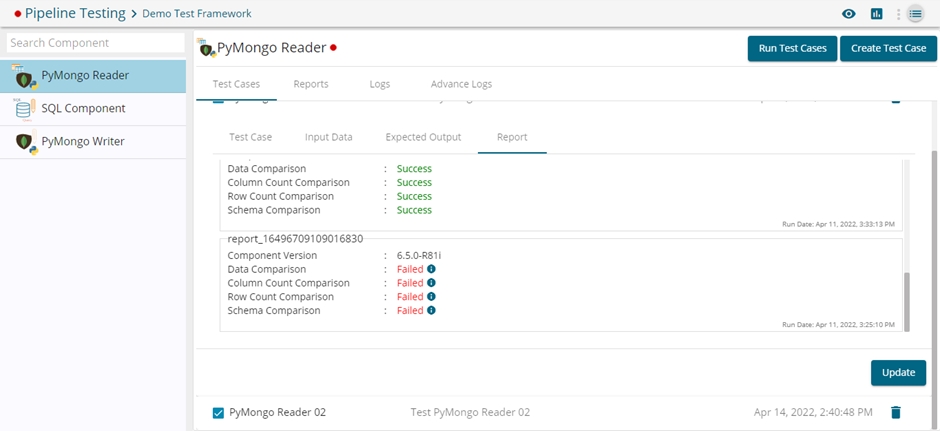Uncheck the PyMongo Reader 02 checkbox

coord(218,412)
